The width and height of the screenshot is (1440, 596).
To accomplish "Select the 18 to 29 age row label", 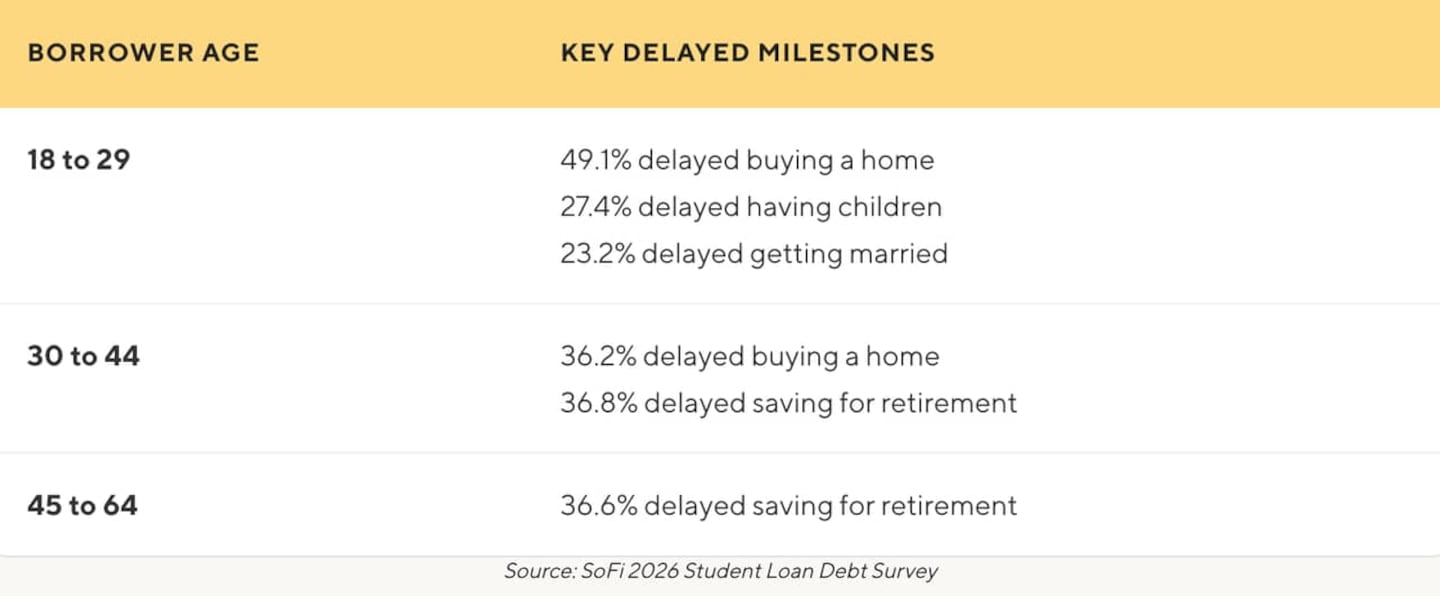I will pyautogui.click(x=79, y=159).
